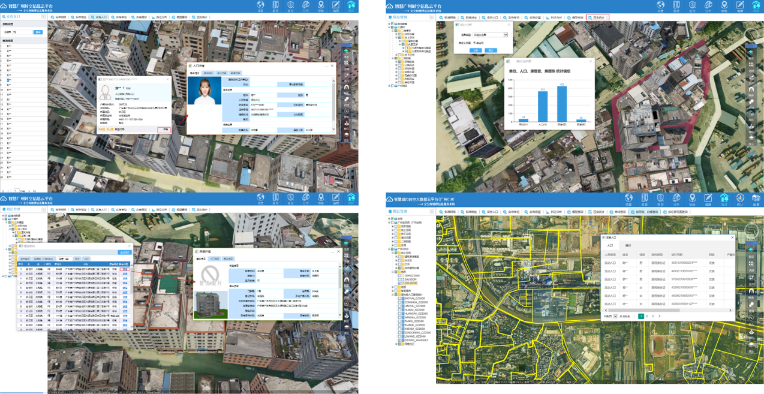Expand the top root node in the yellow-boundary window's layer tree

(x=389, y=219)
